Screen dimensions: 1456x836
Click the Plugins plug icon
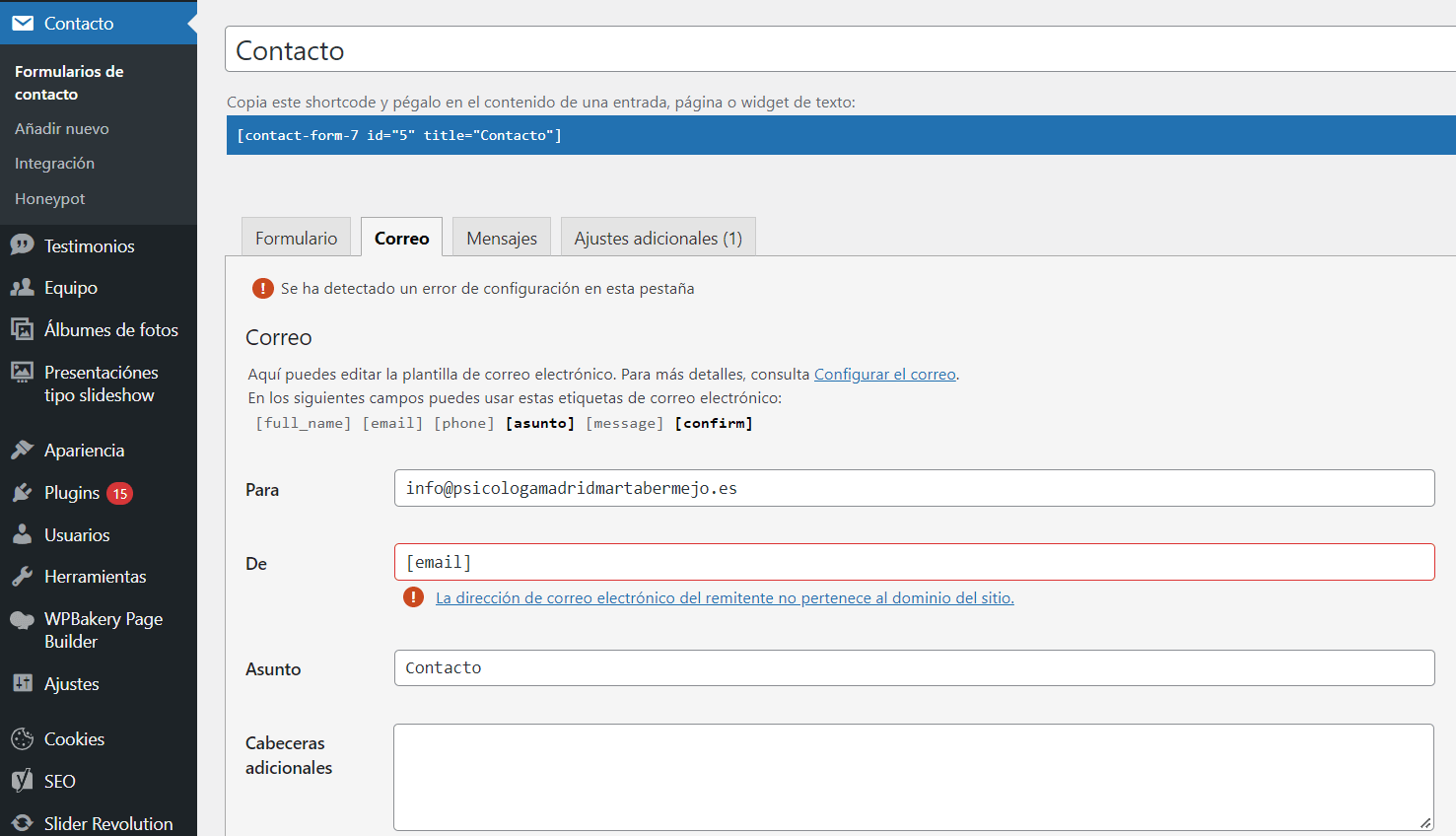point(23,492)
